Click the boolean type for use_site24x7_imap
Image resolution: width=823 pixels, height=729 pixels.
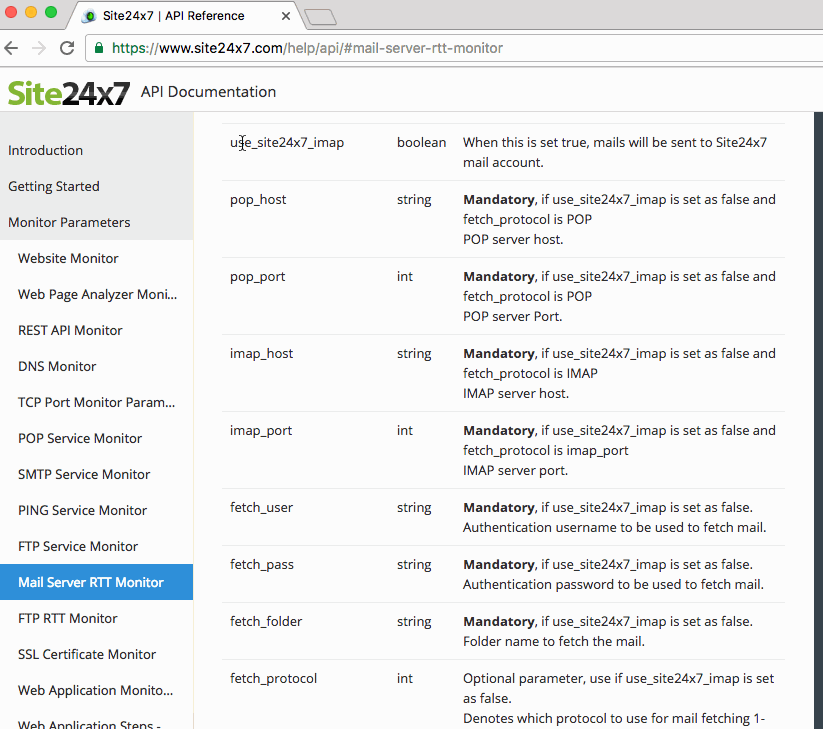pos(421,143)
